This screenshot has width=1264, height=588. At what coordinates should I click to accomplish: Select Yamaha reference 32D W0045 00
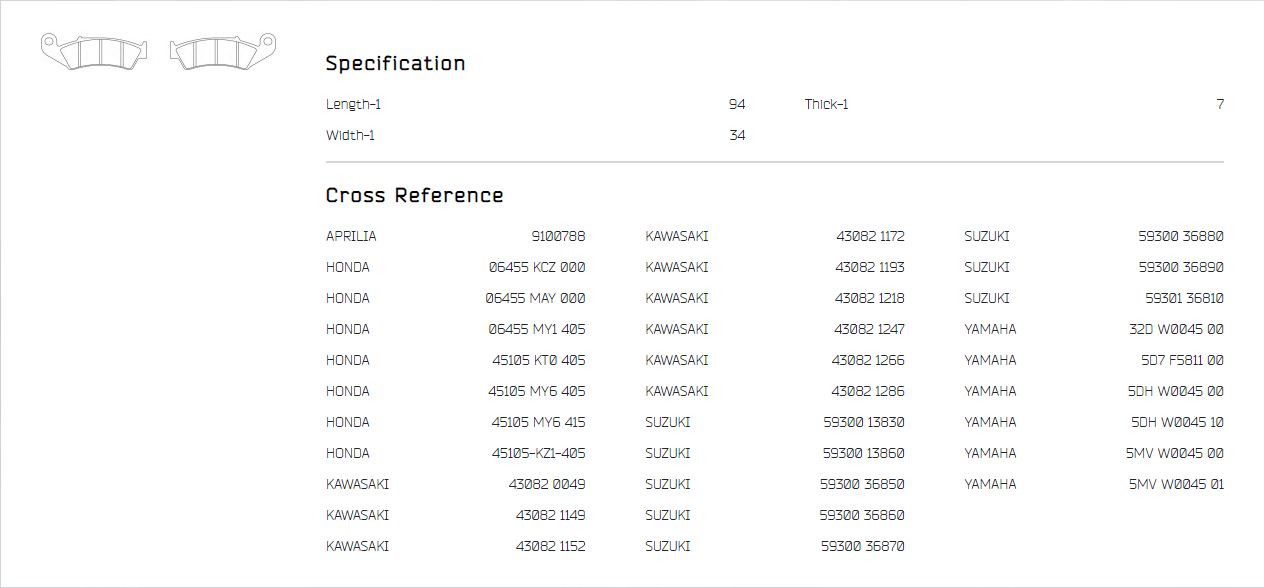pyautogui.click(x=1176, y=330)
